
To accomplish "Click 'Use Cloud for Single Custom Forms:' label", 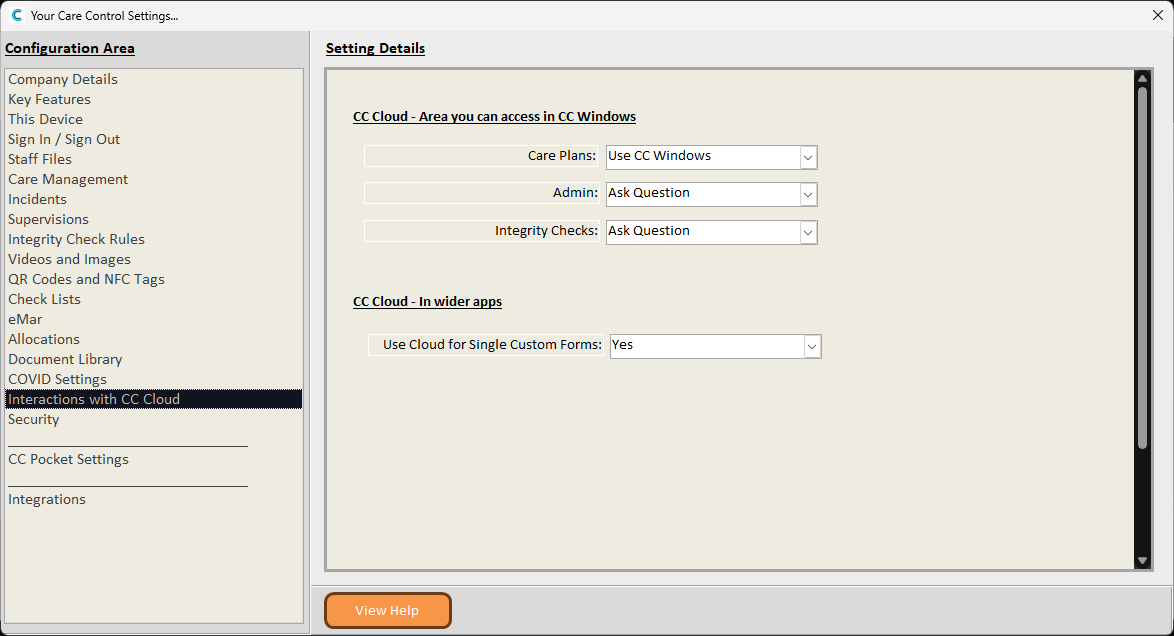I will tap(492, 345).
